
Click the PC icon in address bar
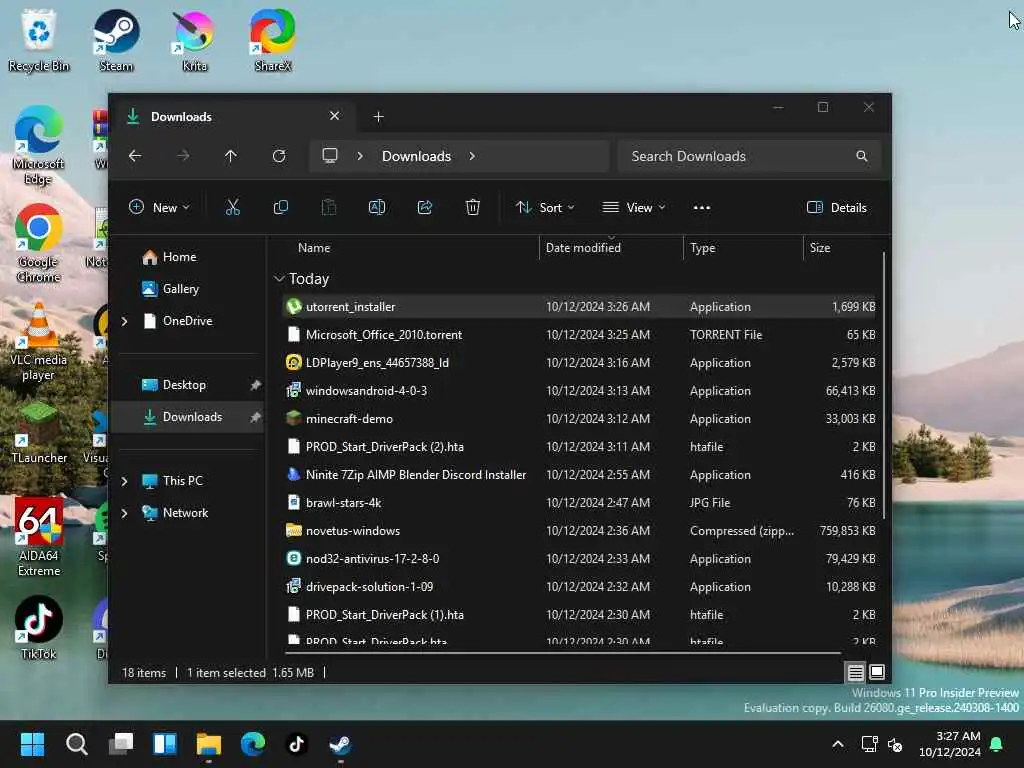tap(330, 156)
